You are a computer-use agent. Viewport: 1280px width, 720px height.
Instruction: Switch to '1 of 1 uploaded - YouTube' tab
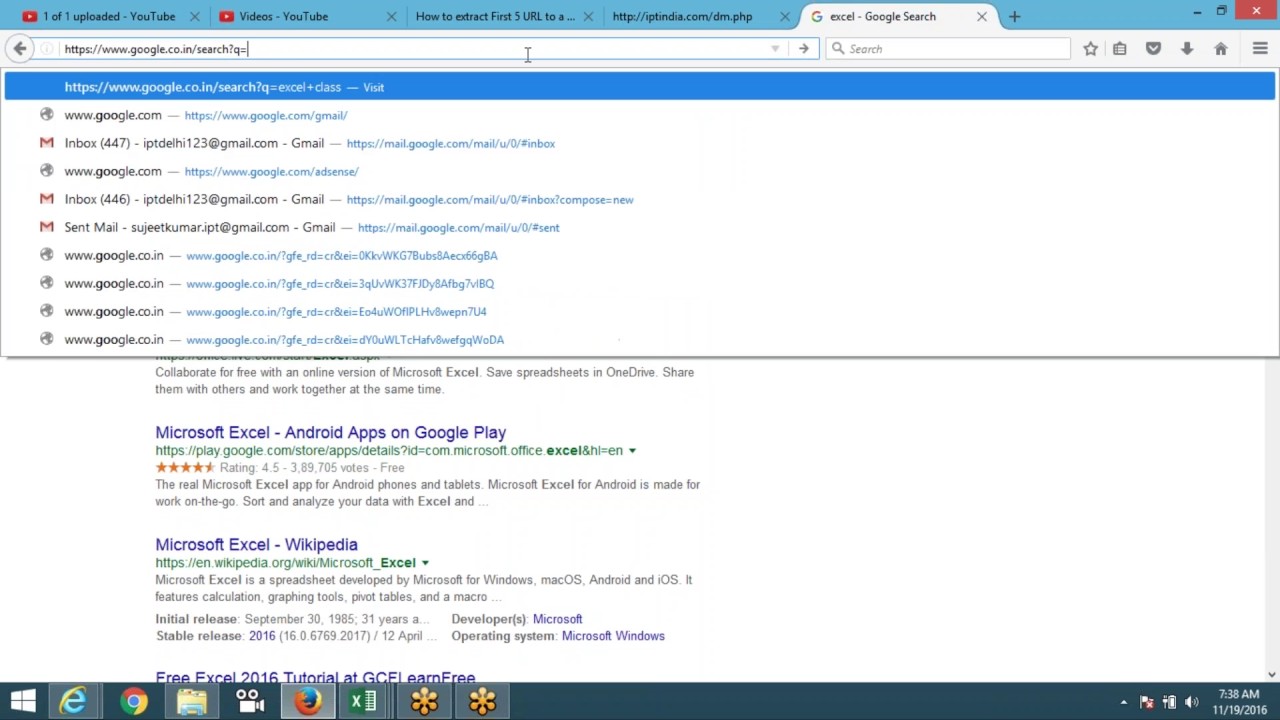pos(107,16)
